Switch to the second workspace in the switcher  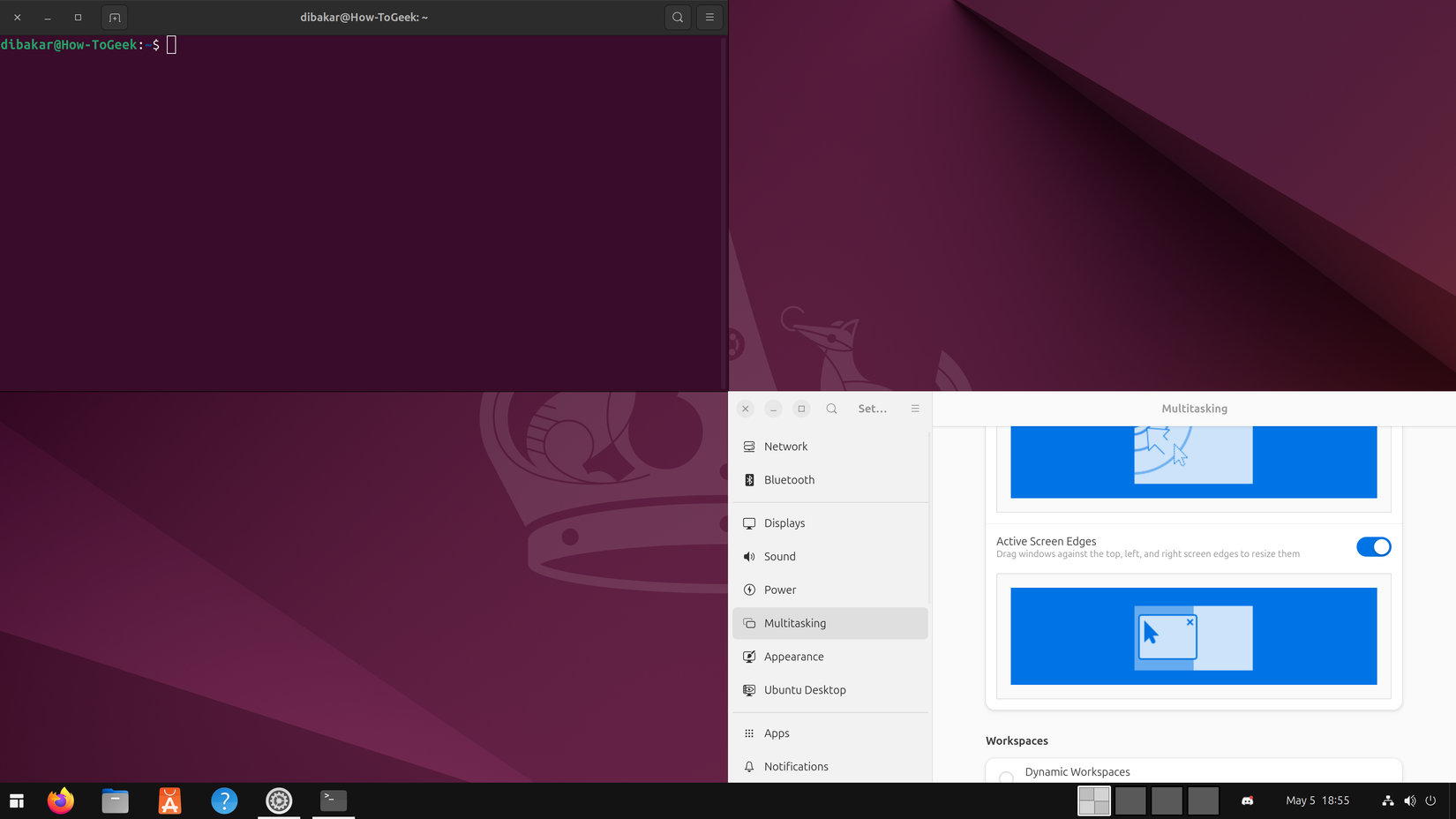pos(1130,800)
